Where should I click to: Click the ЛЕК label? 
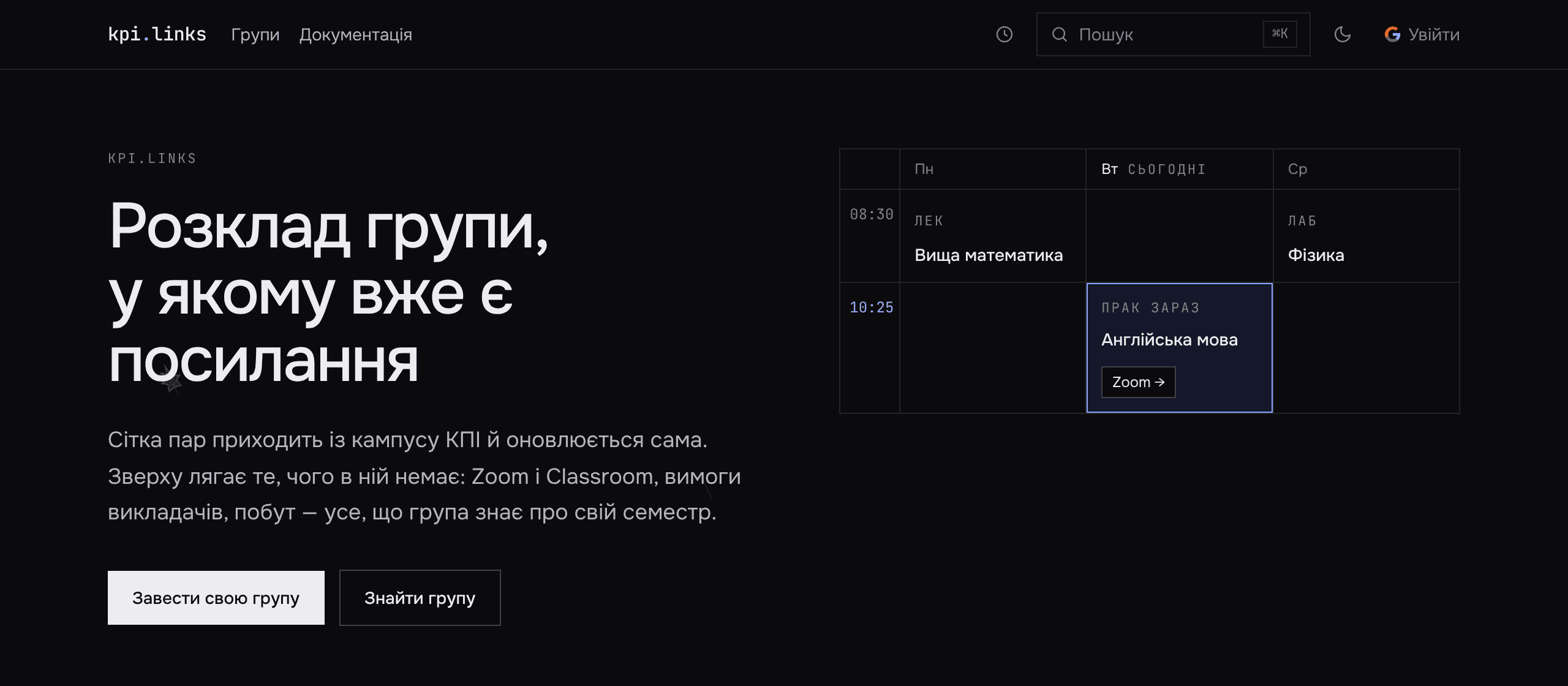tap(929, 221)
